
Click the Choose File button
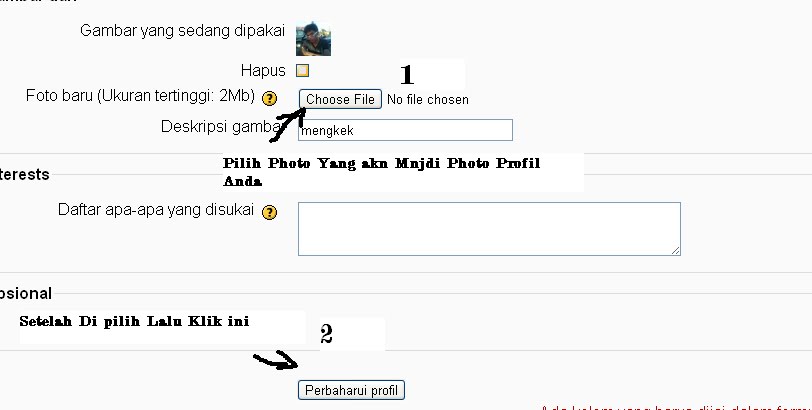click(340, 99)
